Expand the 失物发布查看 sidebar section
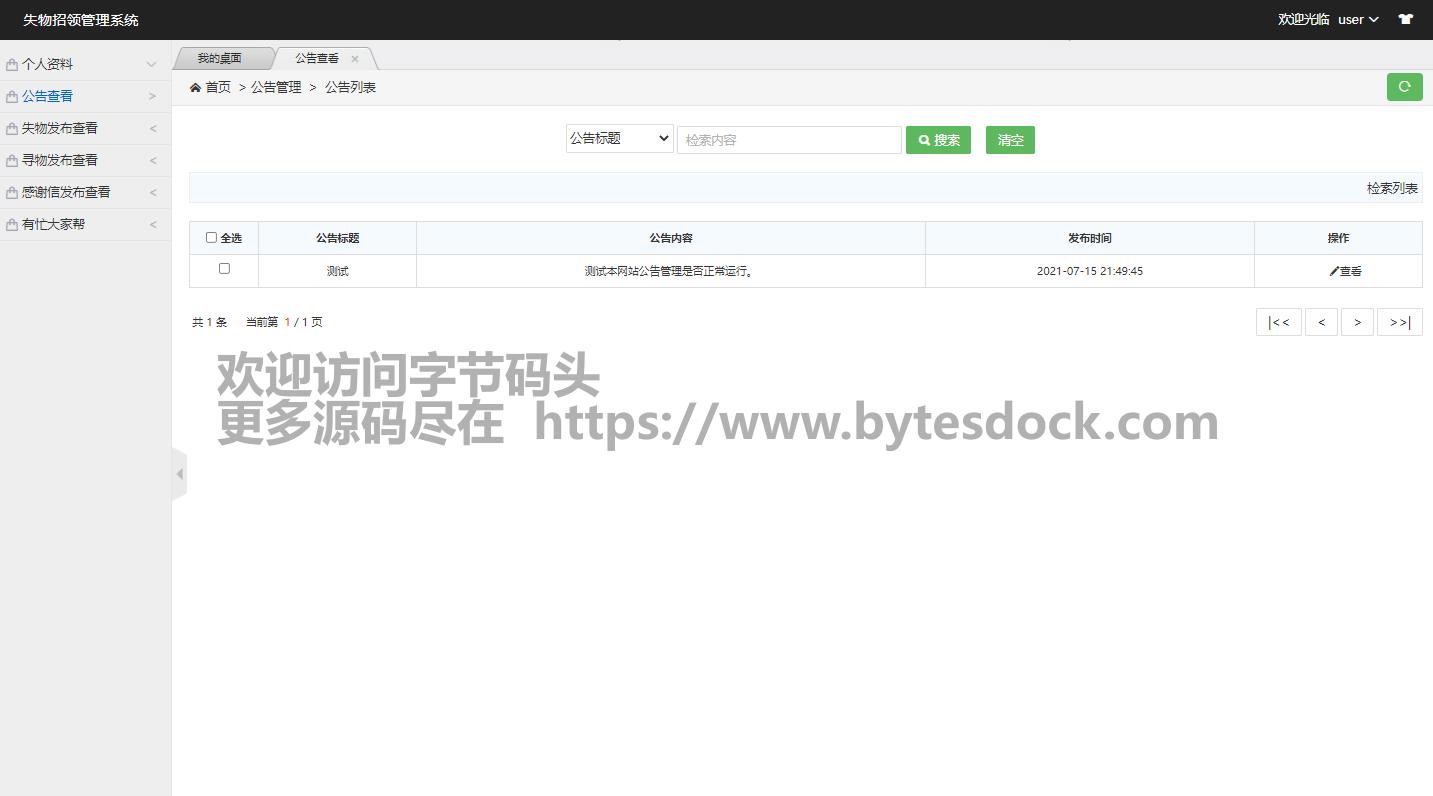 [85, 128]
